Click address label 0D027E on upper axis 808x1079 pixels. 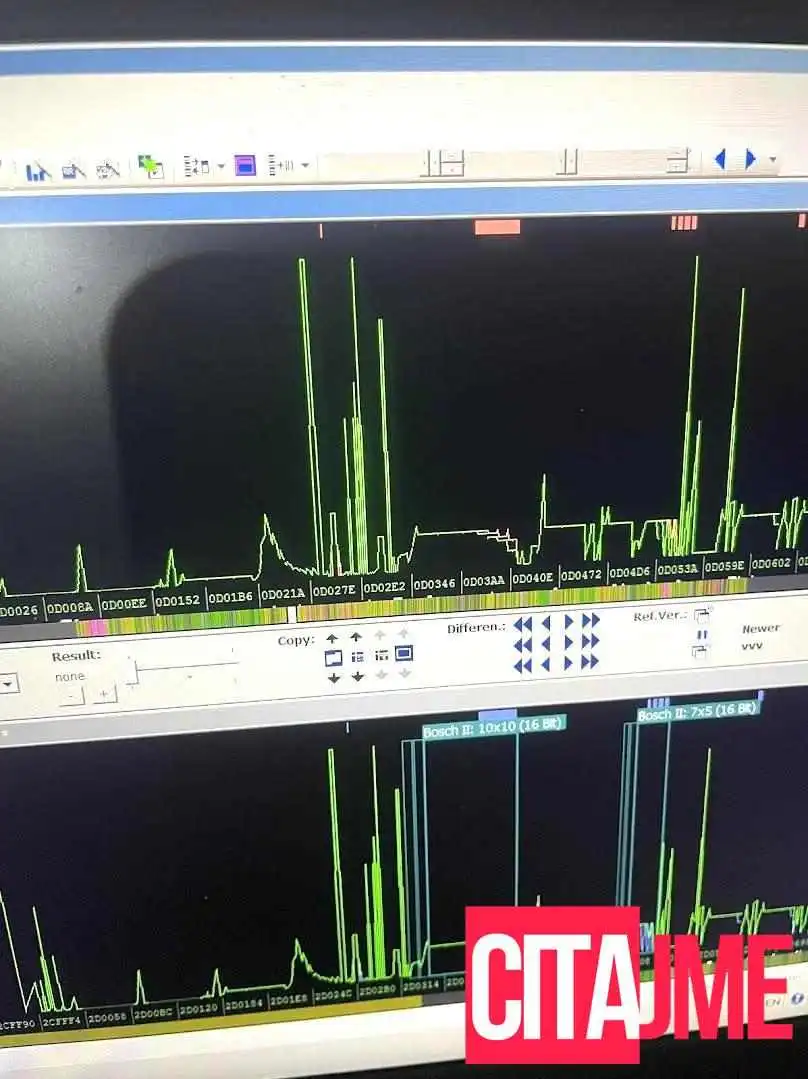[334, 590]
